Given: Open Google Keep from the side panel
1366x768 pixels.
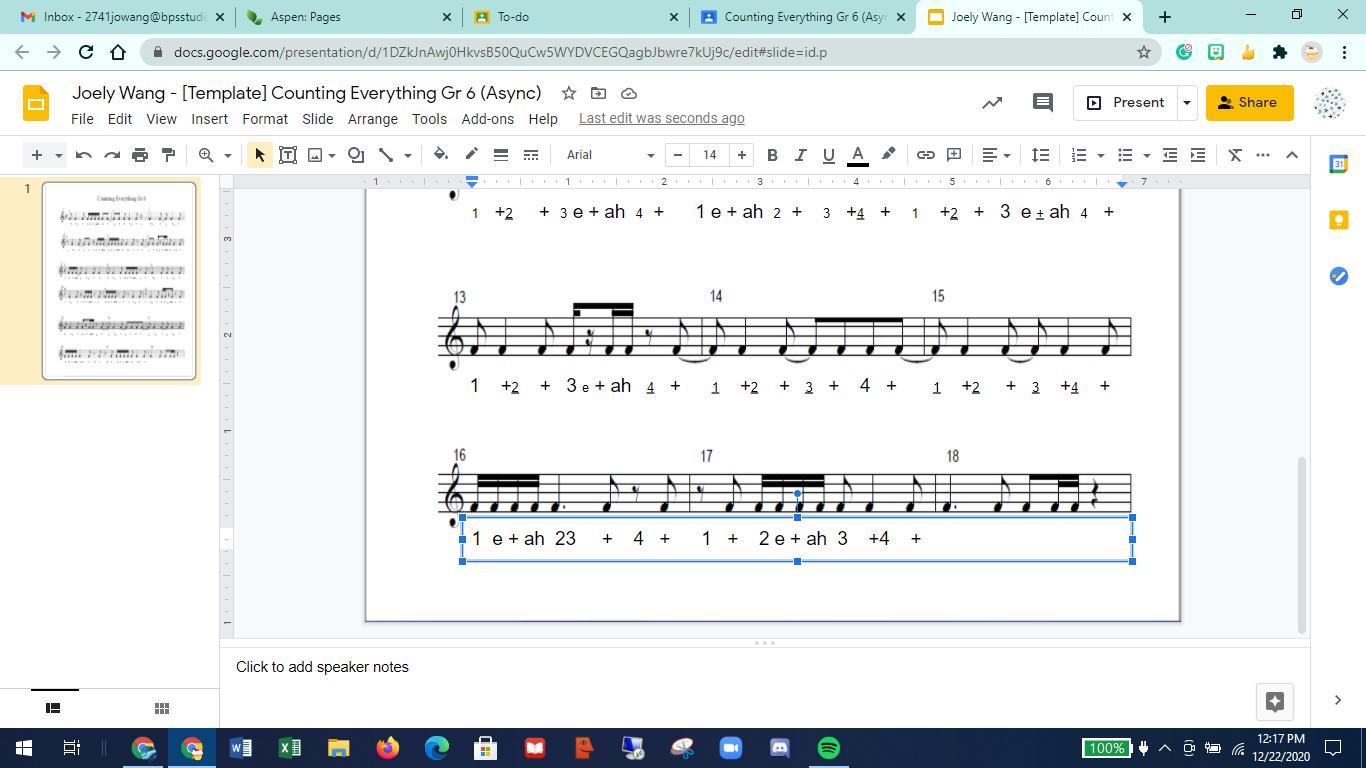Looking at the screenshot, I should pos(1340,220).
